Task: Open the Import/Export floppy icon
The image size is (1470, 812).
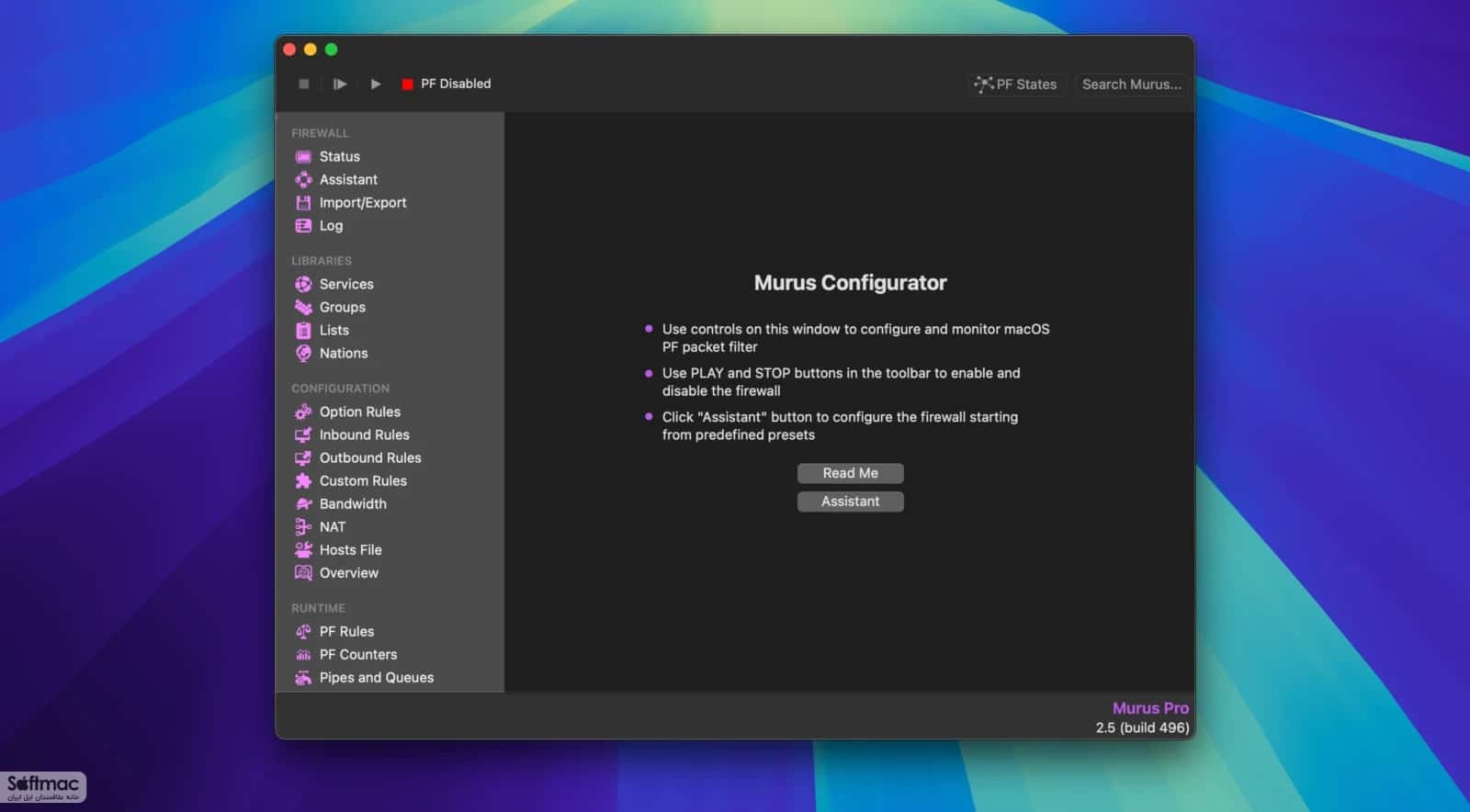Action: 303,203
